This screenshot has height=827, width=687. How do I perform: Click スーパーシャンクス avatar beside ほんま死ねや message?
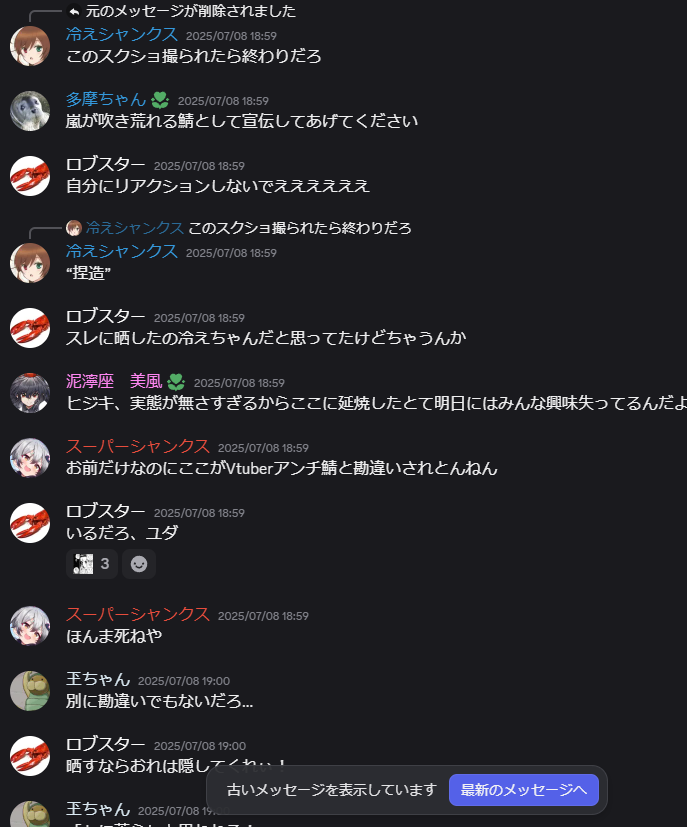[x=30, y=626]
